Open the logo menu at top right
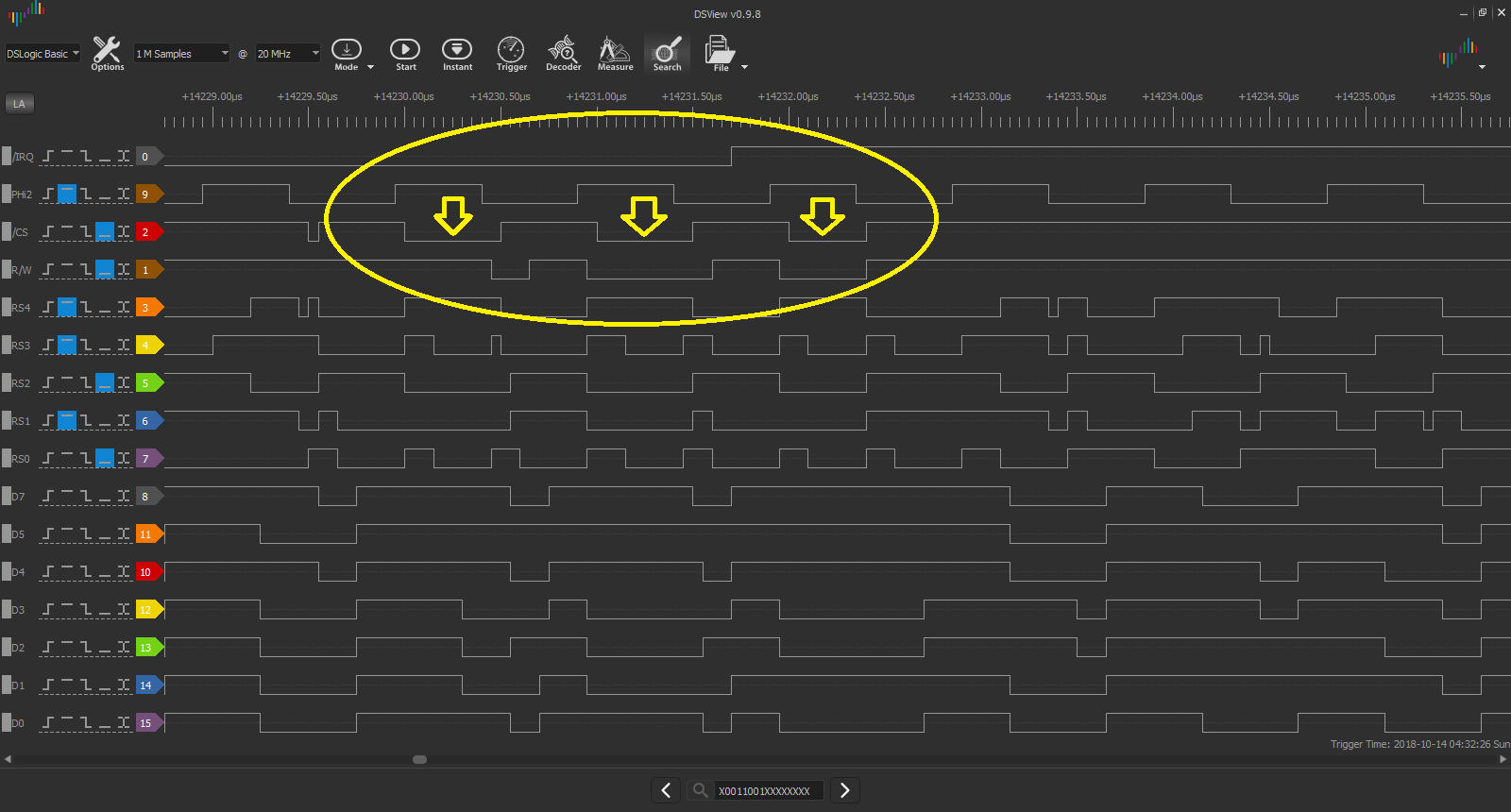Viewport: 1511px width, 812px height. 1462,55
